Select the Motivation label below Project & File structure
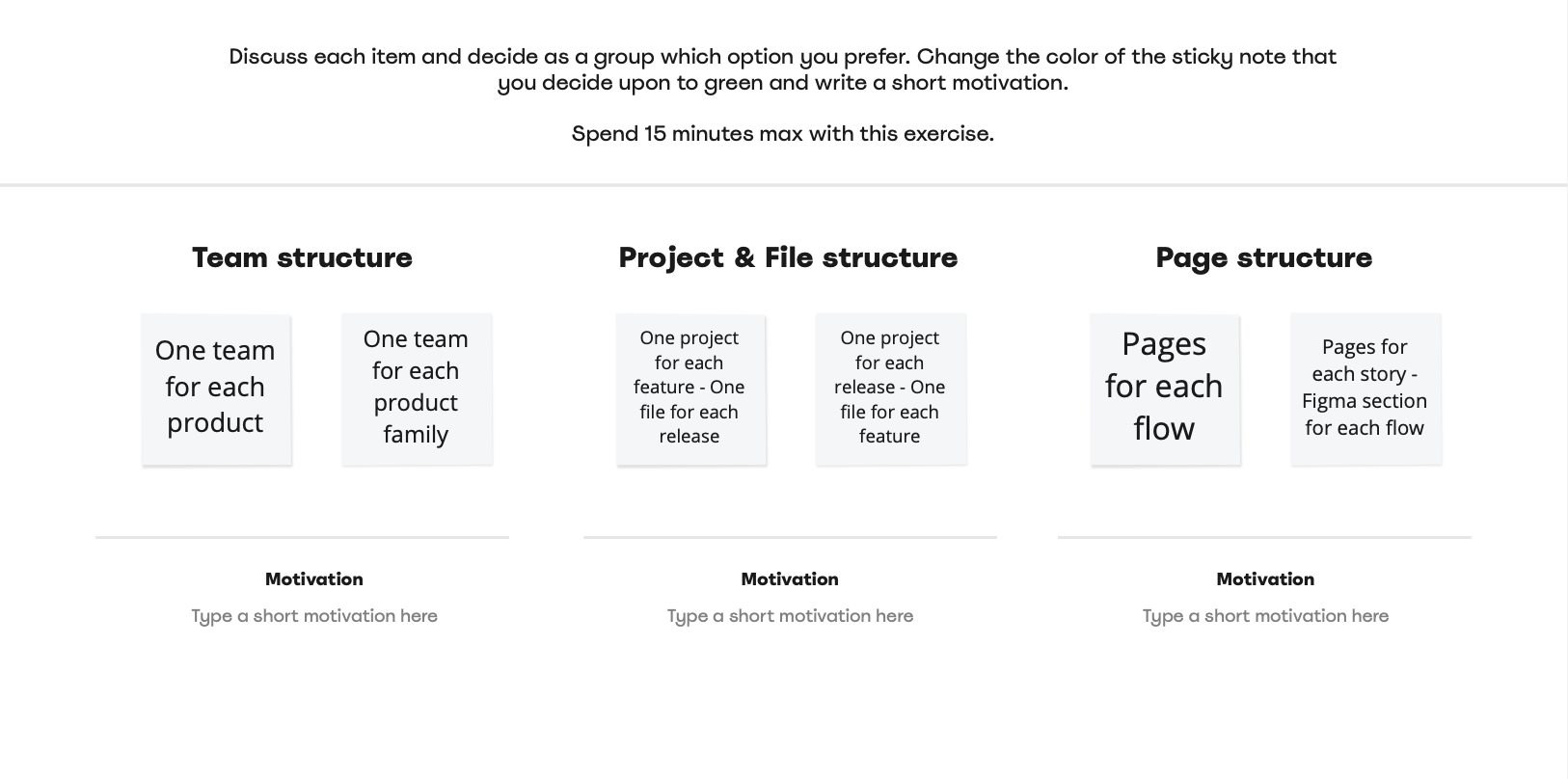Screen dimensions: 1568x779 [x=790, y=579]
